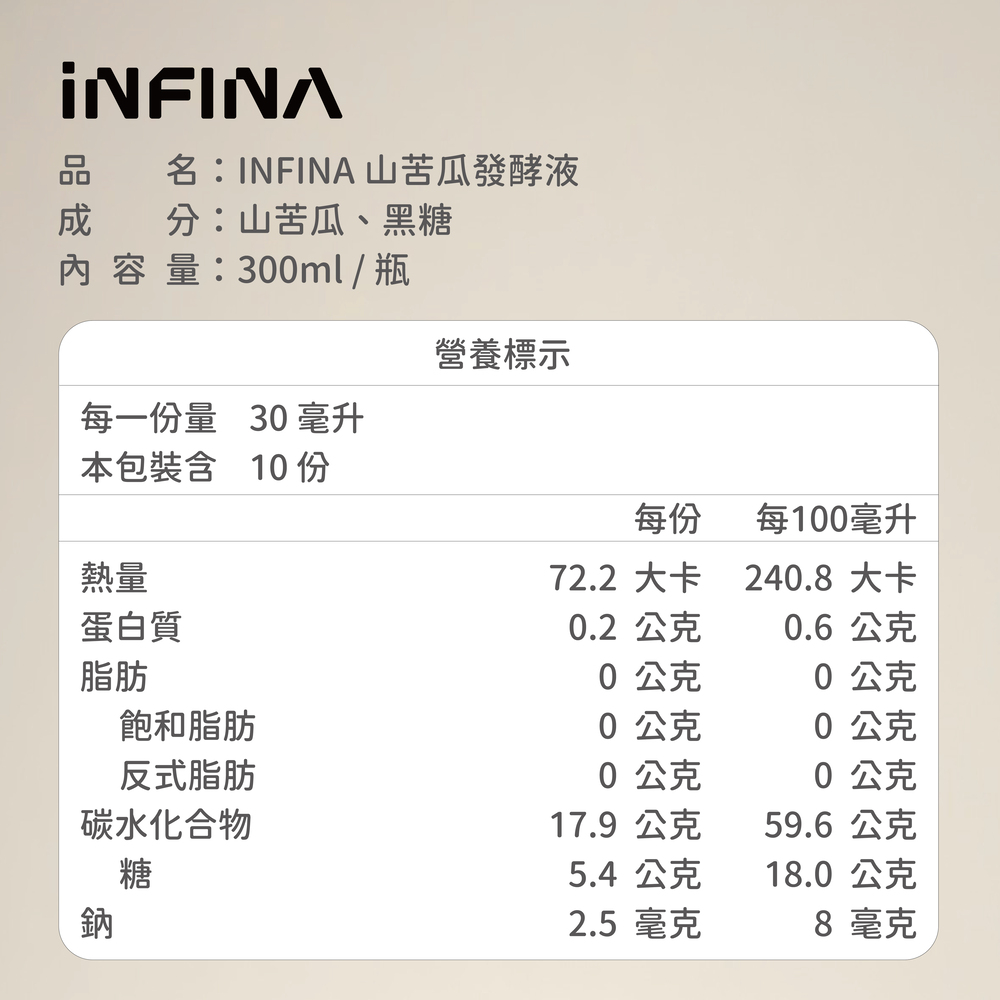Select the 蛋白質 row label

click(131, 627)
